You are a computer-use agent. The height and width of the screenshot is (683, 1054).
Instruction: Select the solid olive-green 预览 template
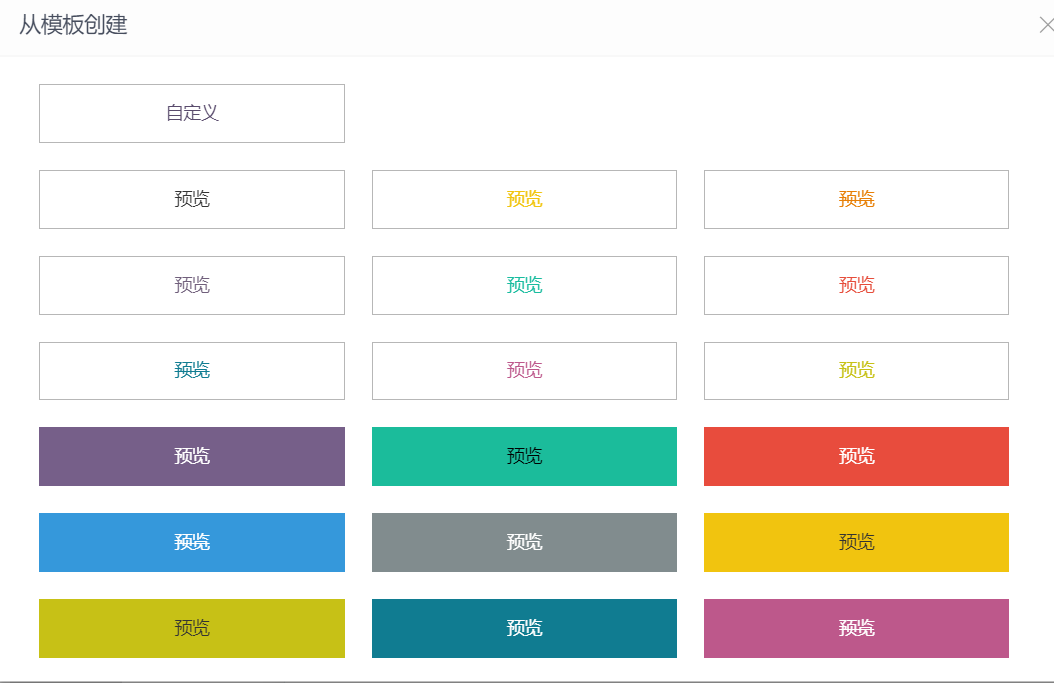pos(192,628)
